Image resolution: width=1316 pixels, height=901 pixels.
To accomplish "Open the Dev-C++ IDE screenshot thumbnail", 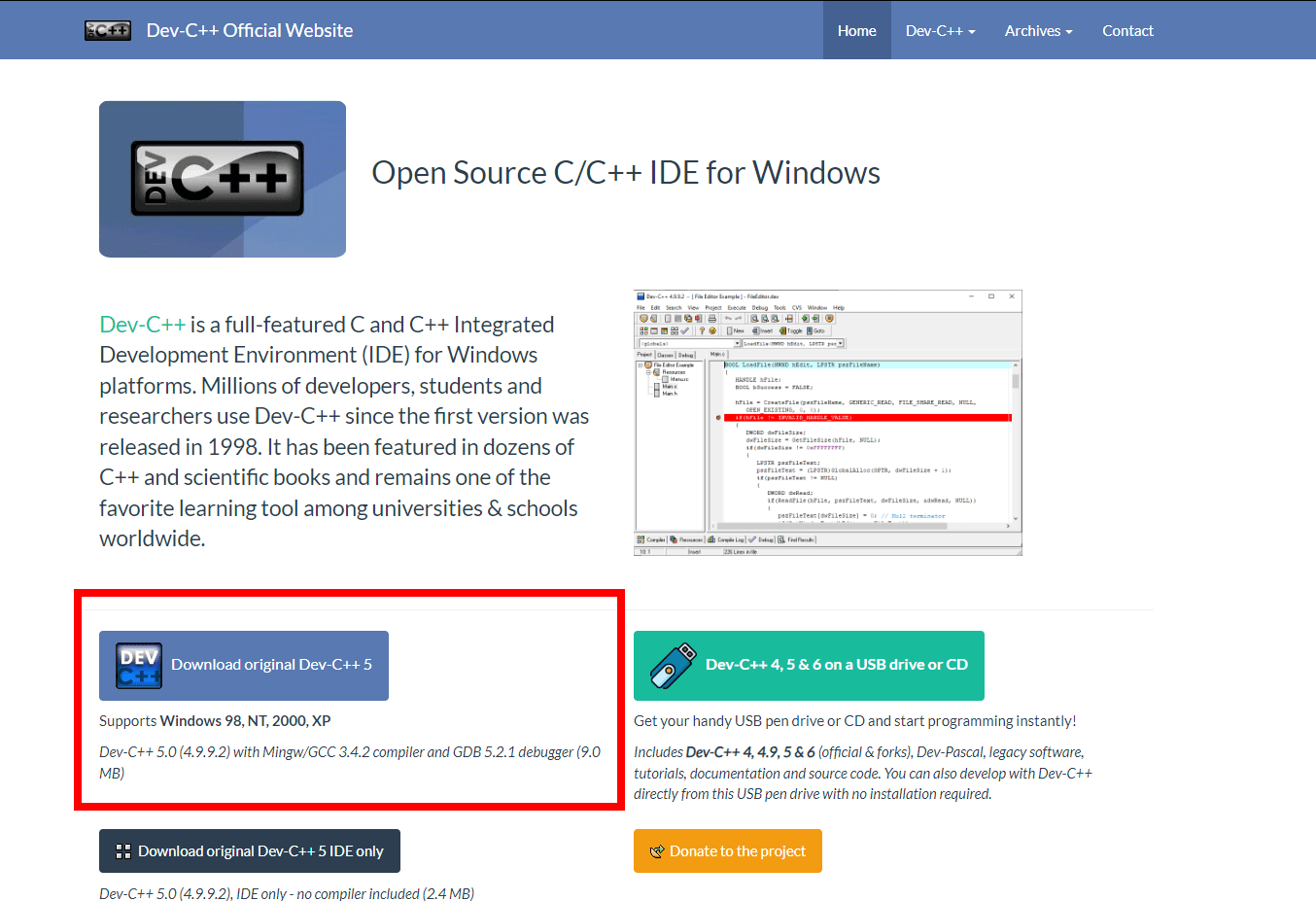I will (827, 423).
